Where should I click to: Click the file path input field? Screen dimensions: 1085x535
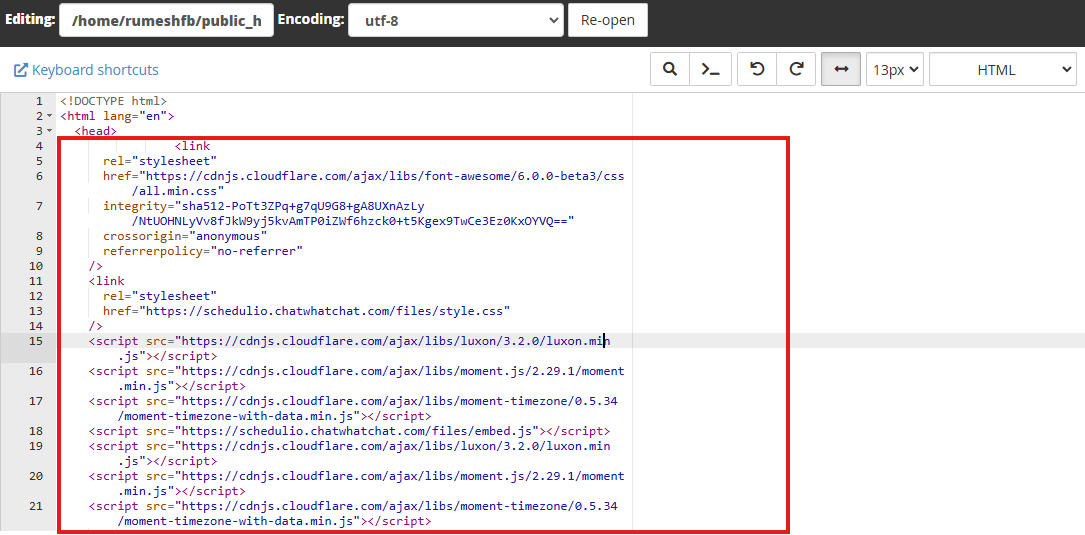point(167,20)
